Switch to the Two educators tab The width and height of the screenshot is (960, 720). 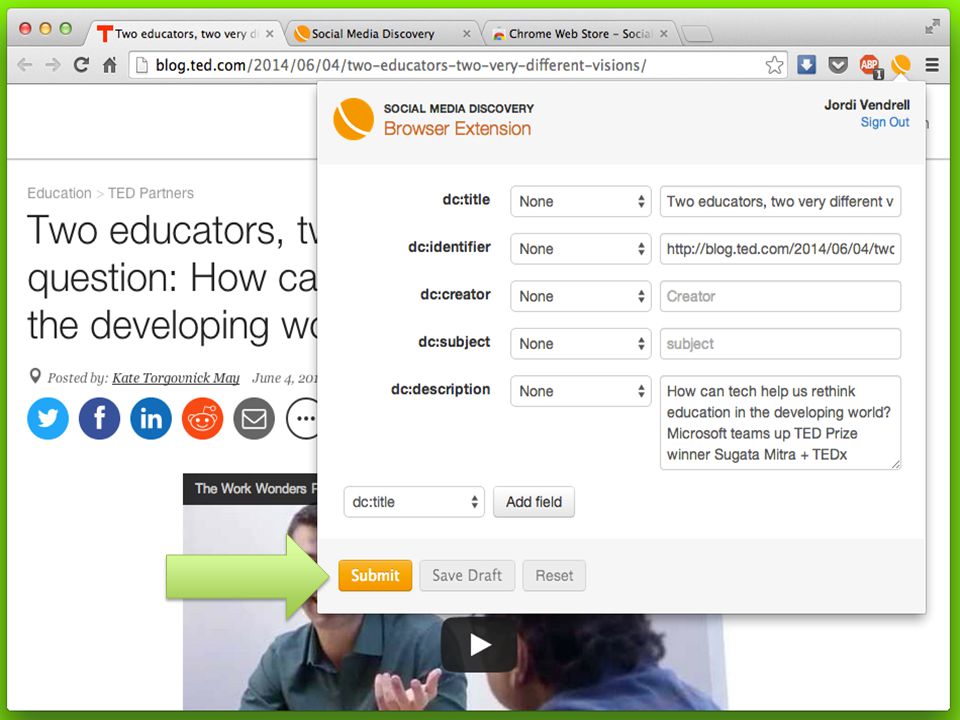[x=184, y=34]
